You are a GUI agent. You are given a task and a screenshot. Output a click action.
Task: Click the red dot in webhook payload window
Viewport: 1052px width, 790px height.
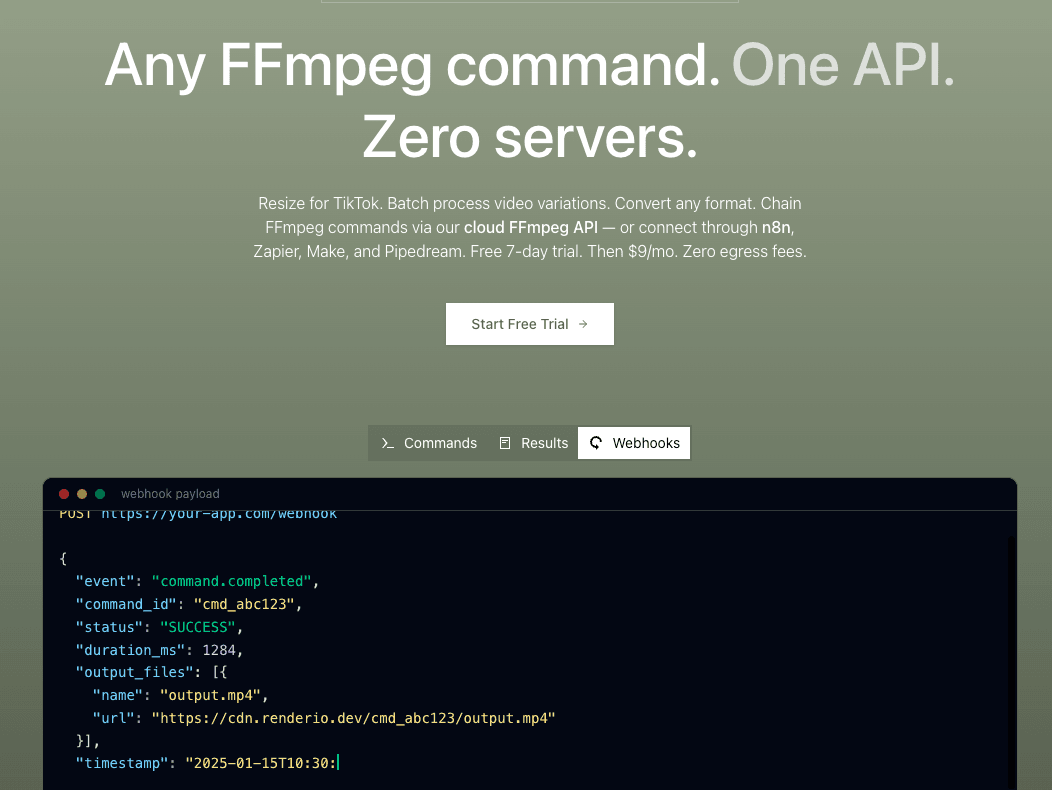64,494
